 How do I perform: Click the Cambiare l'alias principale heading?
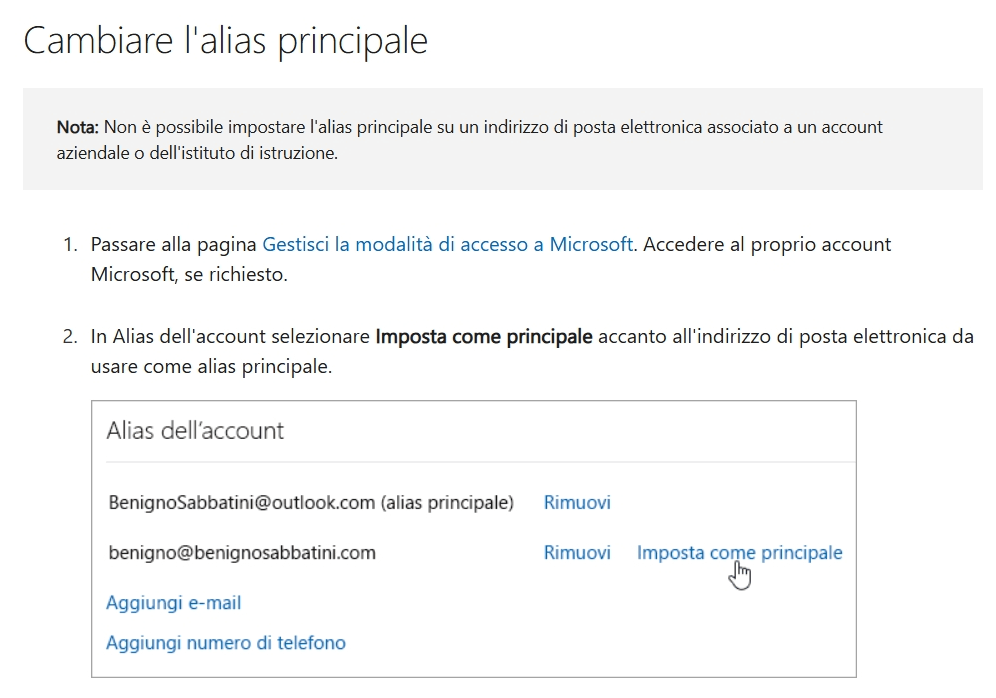click(x=225, y=41)
